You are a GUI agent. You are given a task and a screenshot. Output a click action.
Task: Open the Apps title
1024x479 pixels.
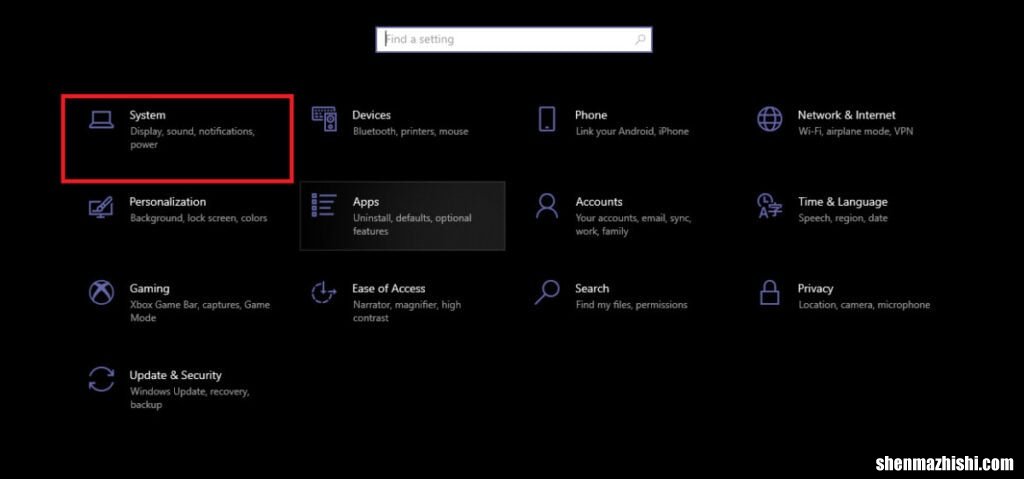pos(366,202)
